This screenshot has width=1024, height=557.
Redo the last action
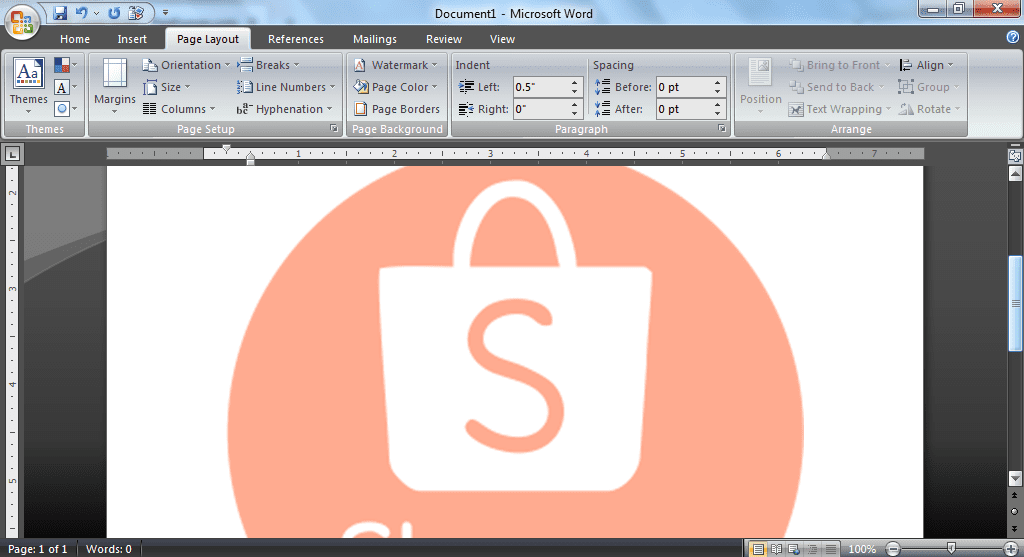[x=114, y=12]
